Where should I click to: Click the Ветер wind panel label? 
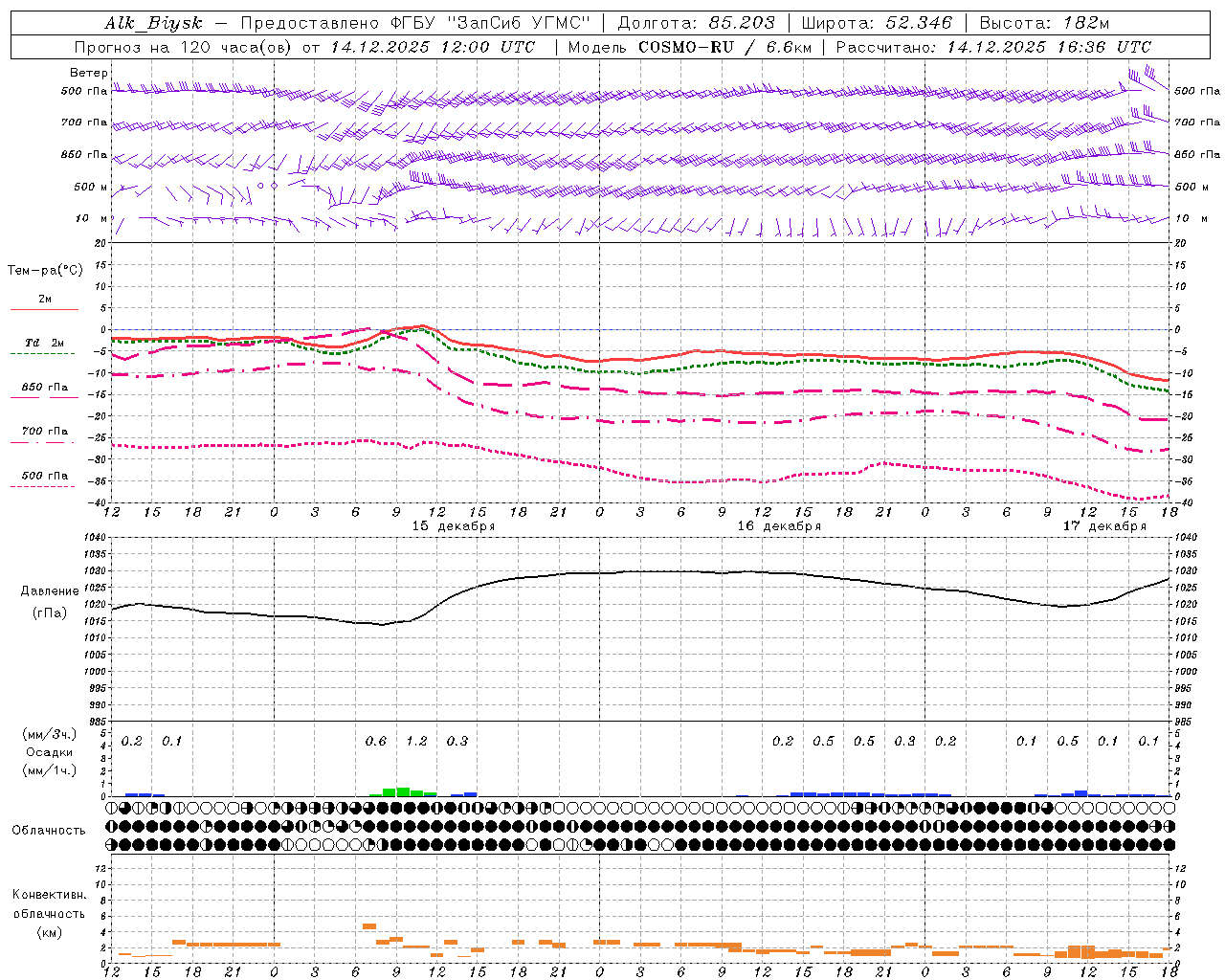click(x=89, y=73)
